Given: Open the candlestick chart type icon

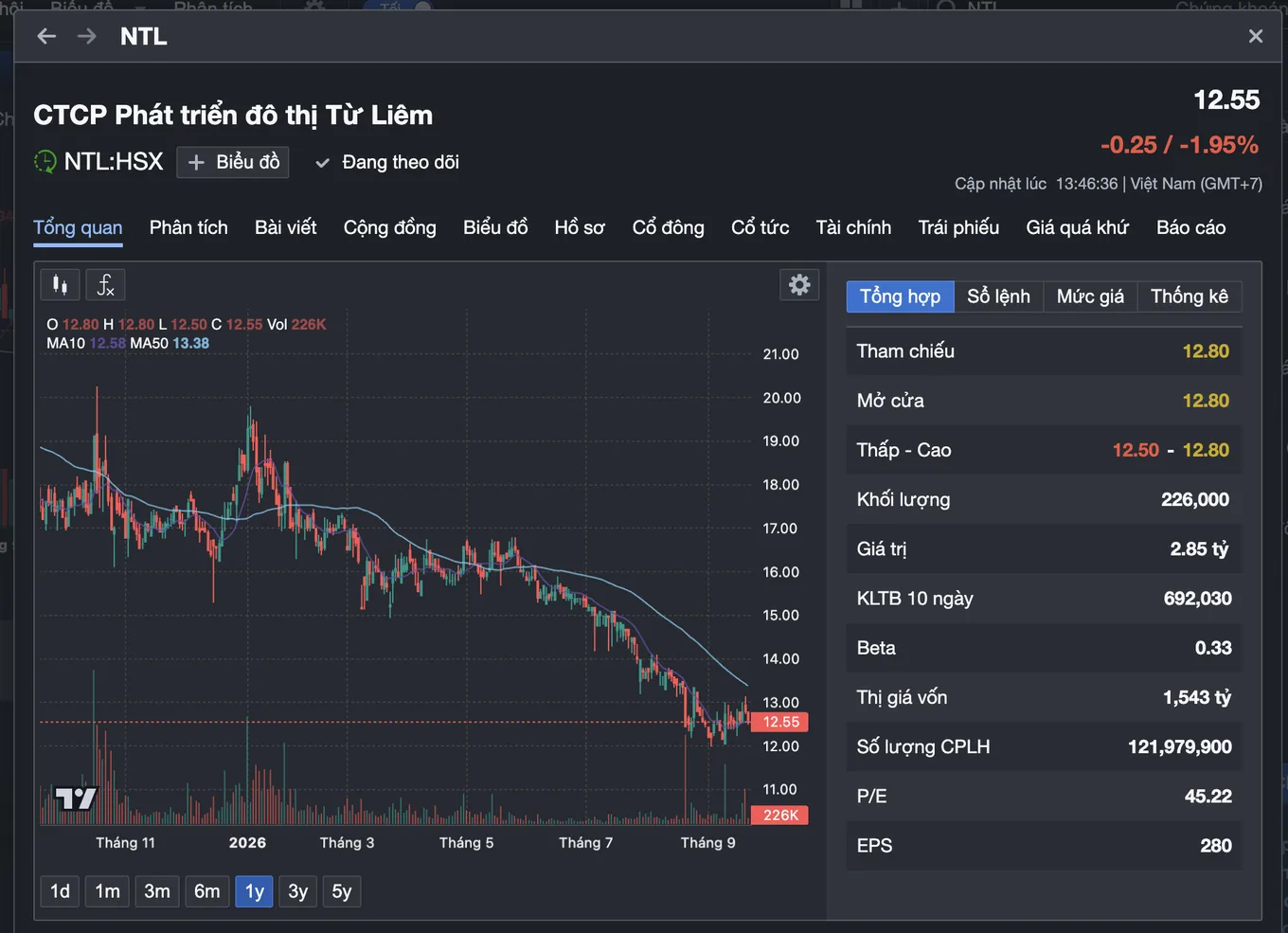Looking at the screenshot, I should click(x=60, y=284).
